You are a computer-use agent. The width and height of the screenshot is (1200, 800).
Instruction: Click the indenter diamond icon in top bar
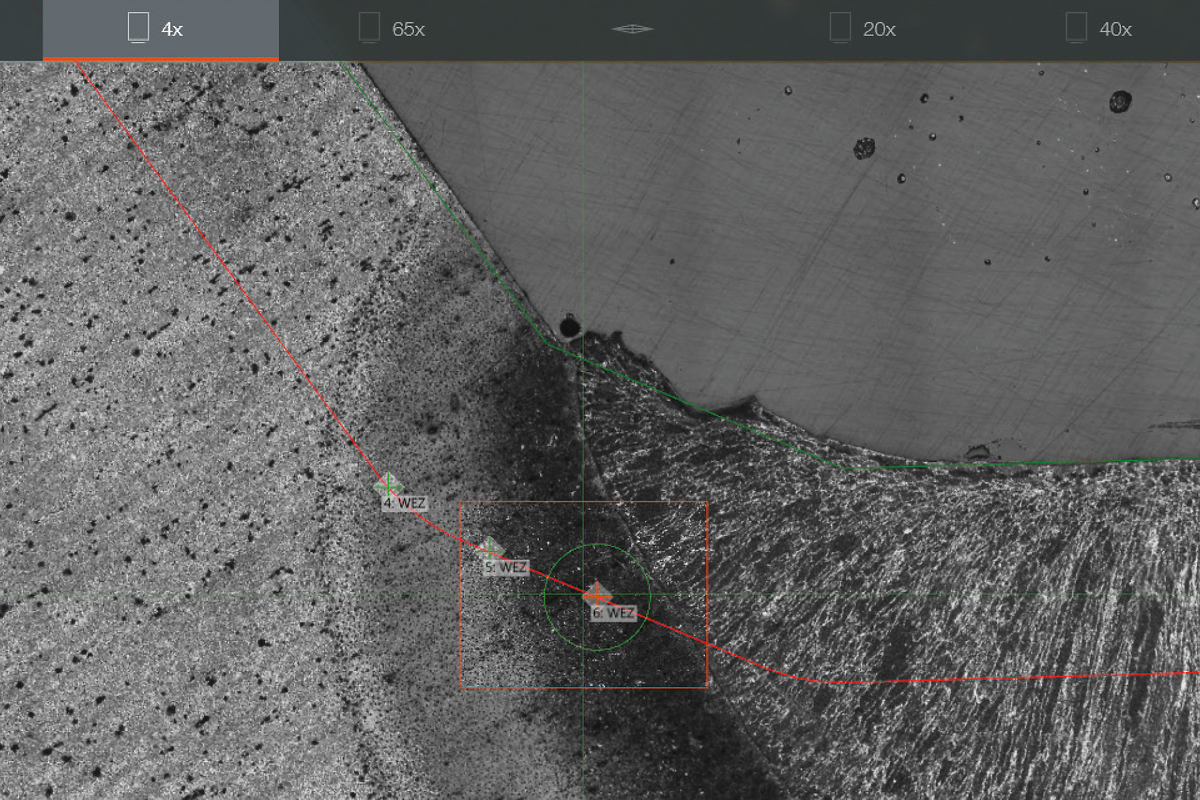pos(632,29)
